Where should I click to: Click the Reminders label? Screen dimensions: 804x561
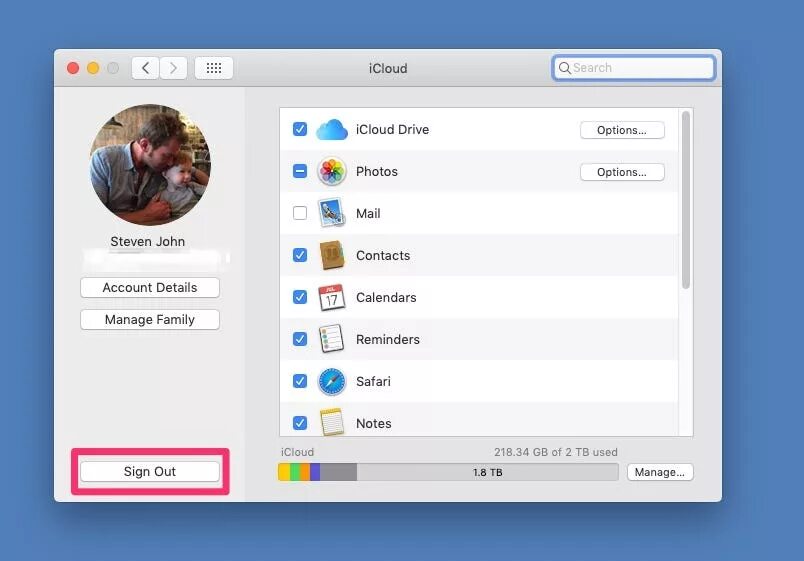(388, 339)
